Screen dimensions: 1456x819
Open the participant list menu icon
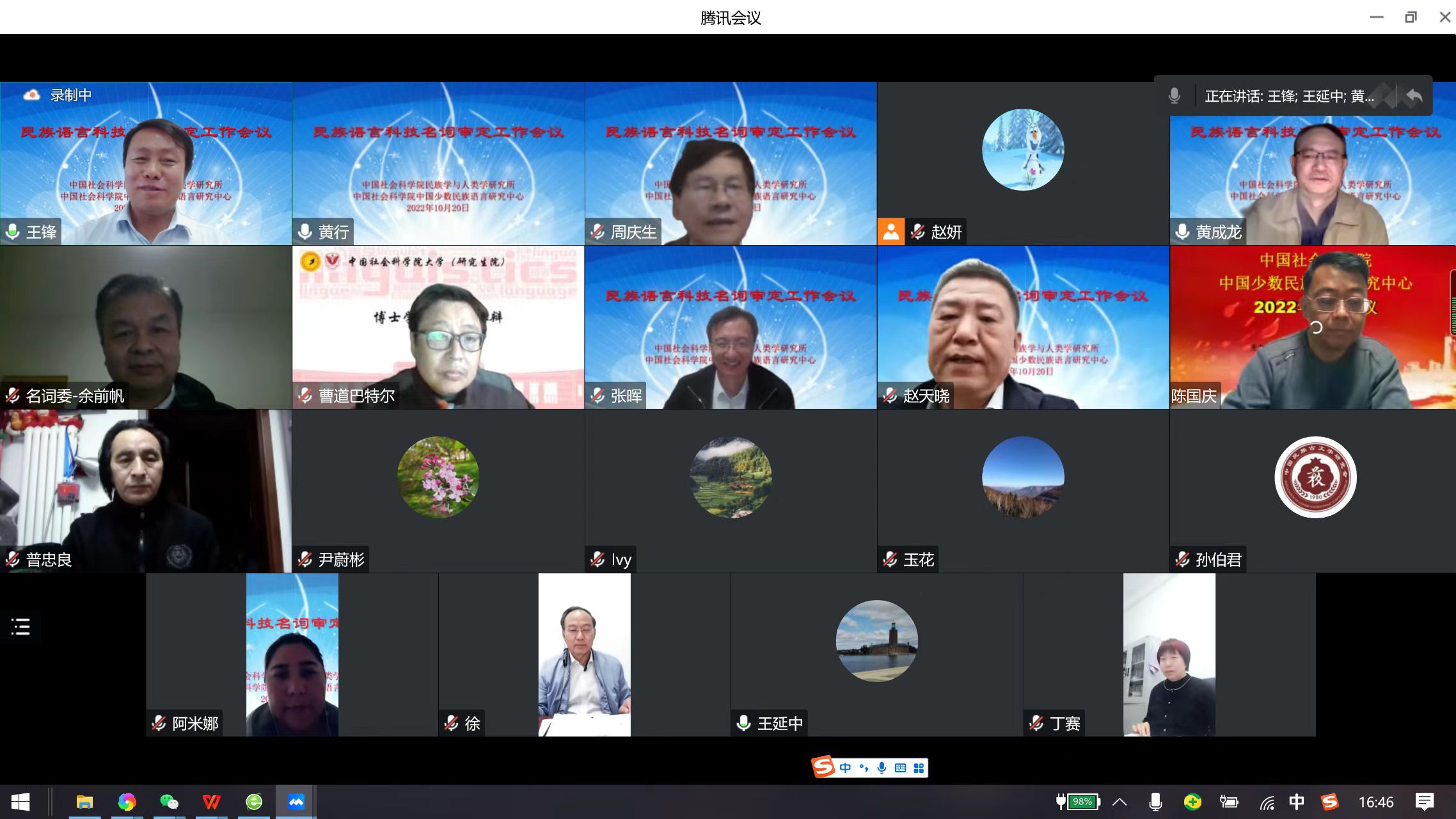tap(20, 626)
